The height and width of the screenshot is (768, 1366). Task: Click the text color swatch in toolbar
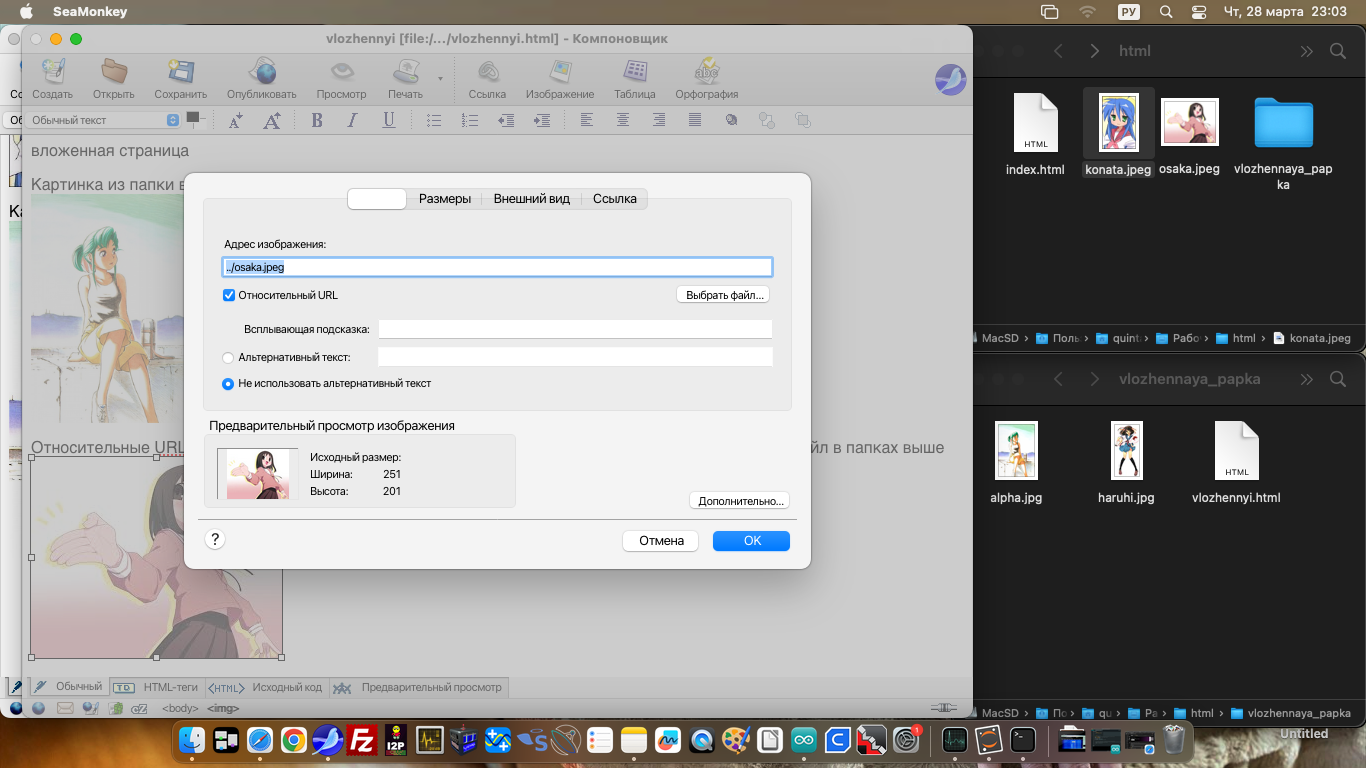tap(194, 118)
